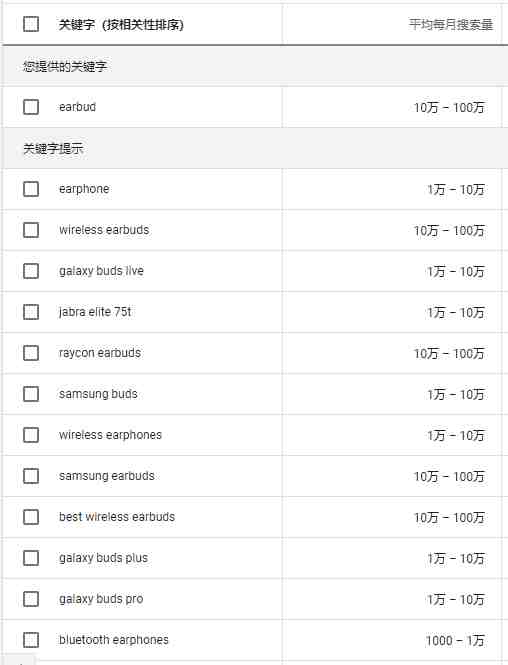
Task: Click the 1000 – 1万 volume for bluetooth earphones
Action: (x=455, y=640)
